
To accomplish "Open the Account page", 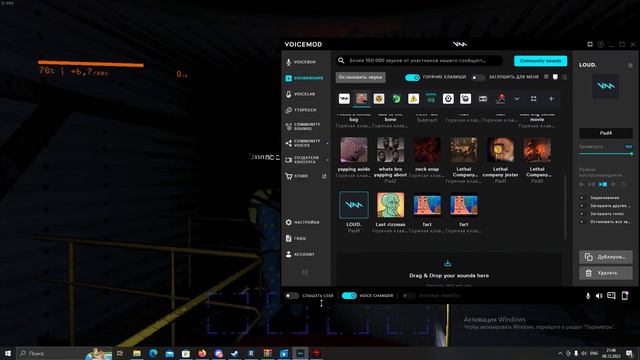I will point(300,254).
